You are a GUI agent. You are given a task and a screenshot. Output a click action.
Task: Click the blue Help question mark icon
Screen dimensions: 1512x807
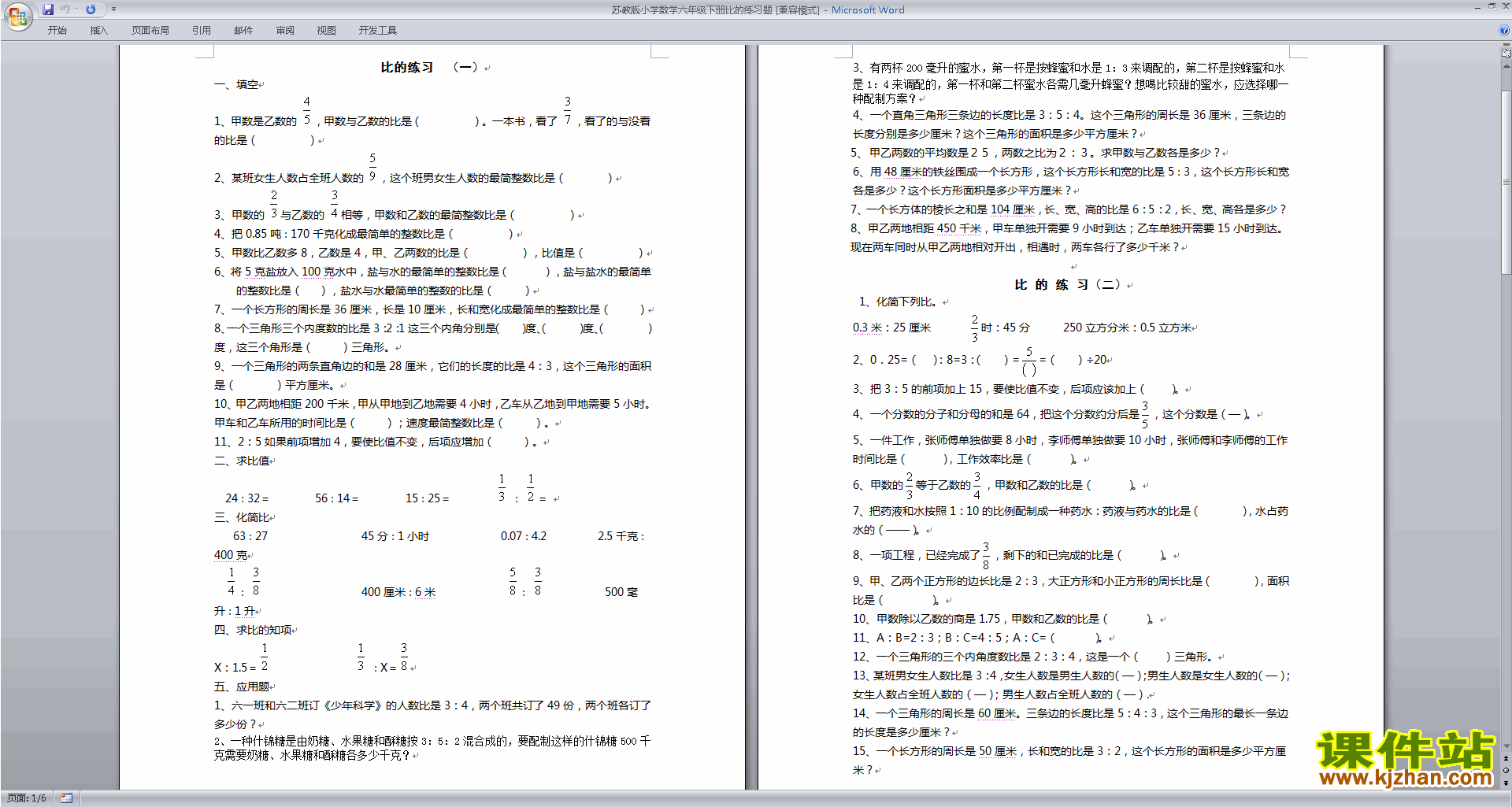click(1504, 30)
